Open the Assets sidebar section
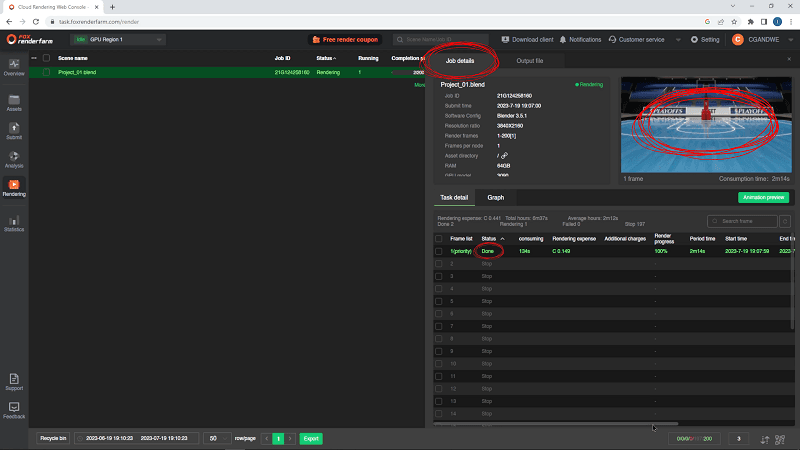Viewport: 800px width, 450px height. 14,103
